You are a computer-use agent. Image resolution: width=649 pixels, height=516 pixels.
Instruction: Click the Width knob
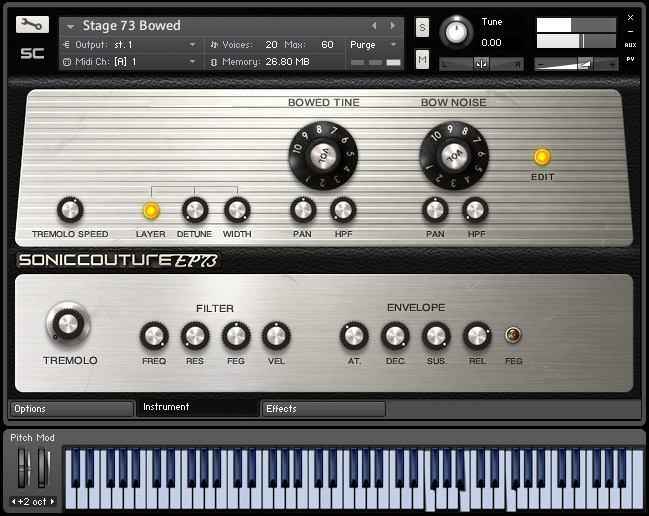[x=237, y=210]
